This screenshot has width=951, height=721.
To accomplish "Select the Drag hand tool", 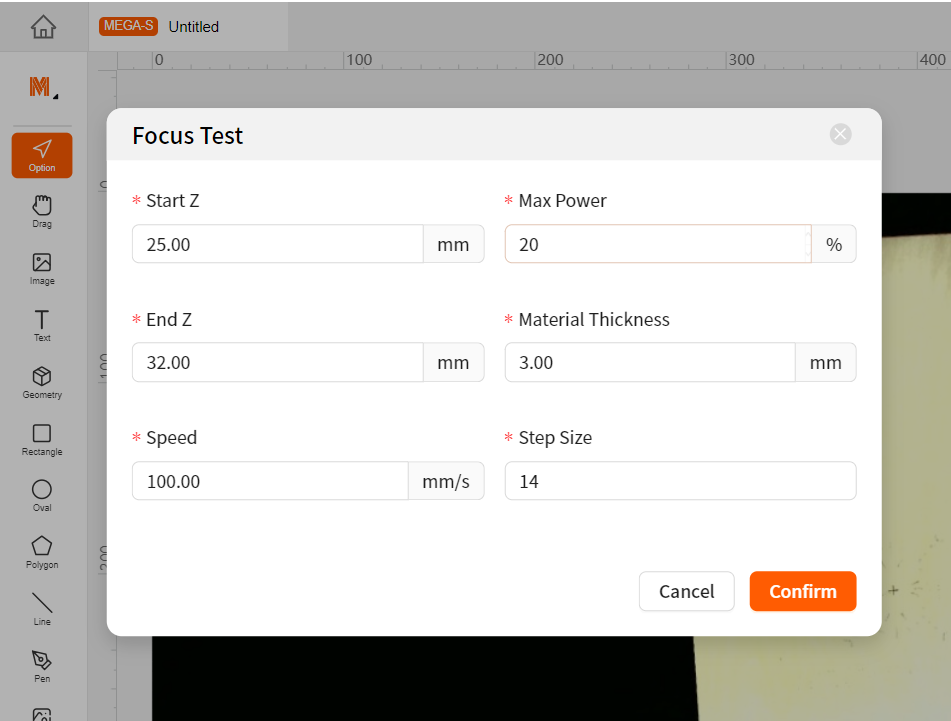I will click(42, 212).
